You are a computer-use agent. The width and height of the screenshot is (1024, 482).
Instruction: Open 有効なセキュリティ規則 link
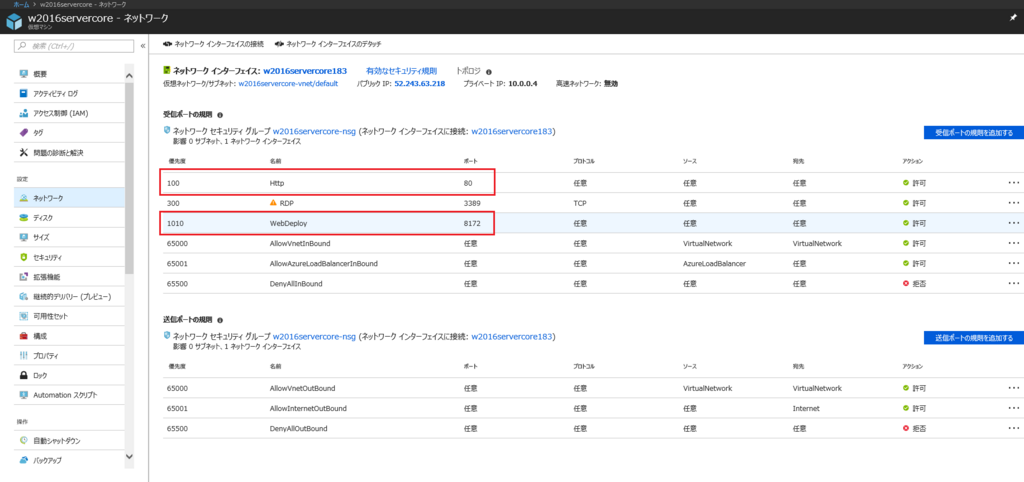click(x=401, y=71)
